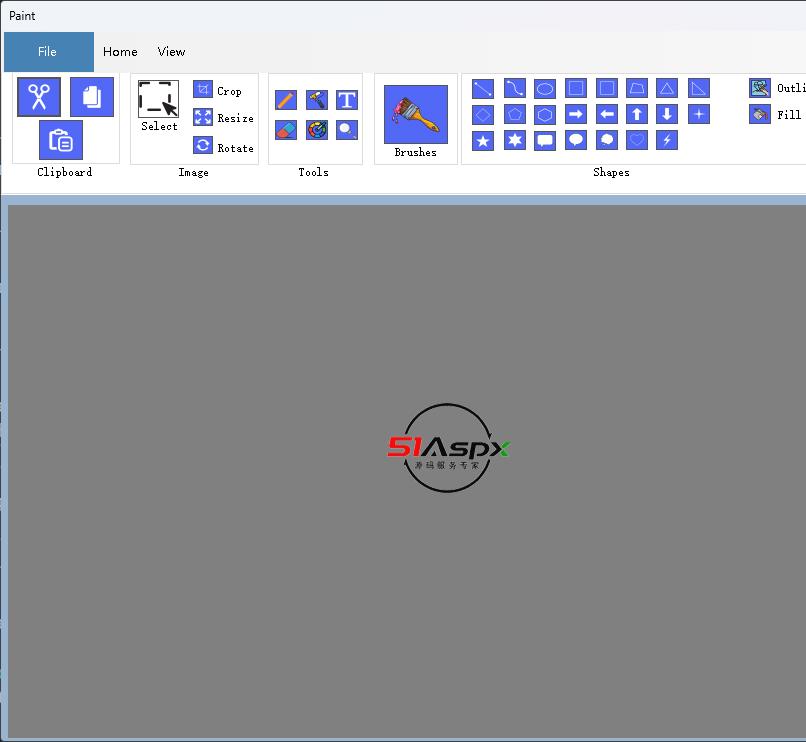Image resolution: width=806 pixels, height=742 pixels.
Task: Select the lightning bolt shape
Action: [667, 140]
